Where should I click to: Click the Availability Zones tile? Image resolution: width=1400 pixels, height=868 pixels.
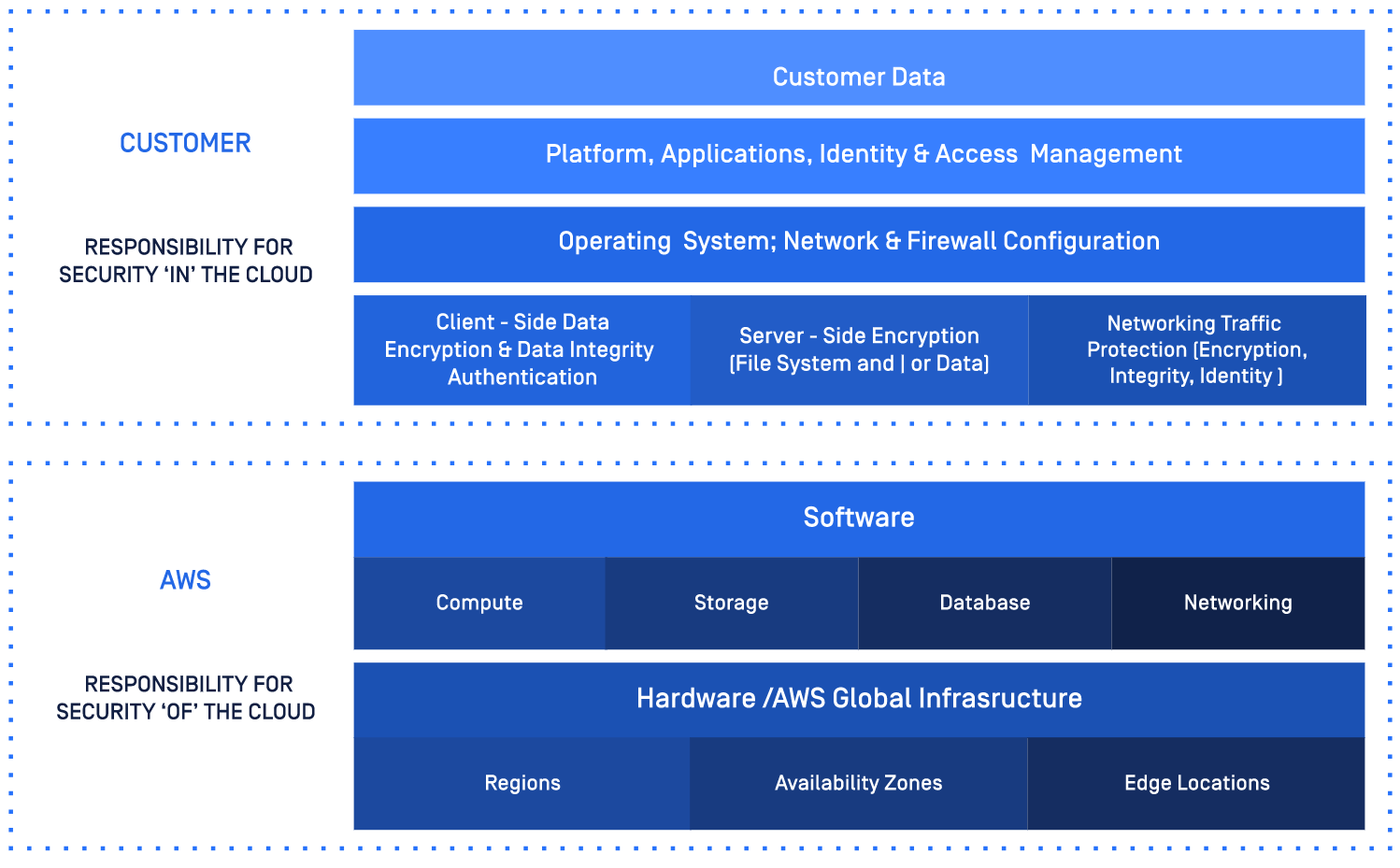(858, 784)
